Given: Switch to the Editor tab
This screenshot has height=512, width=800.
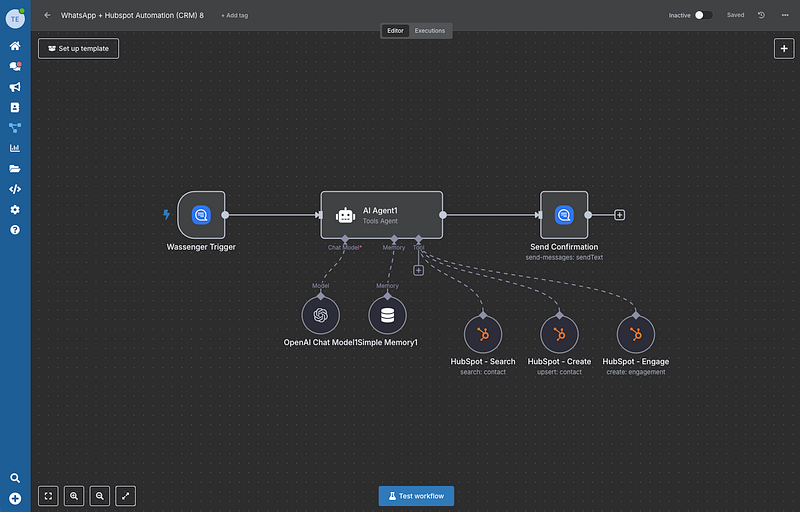Looking at the screenshot, I should 396,31.
